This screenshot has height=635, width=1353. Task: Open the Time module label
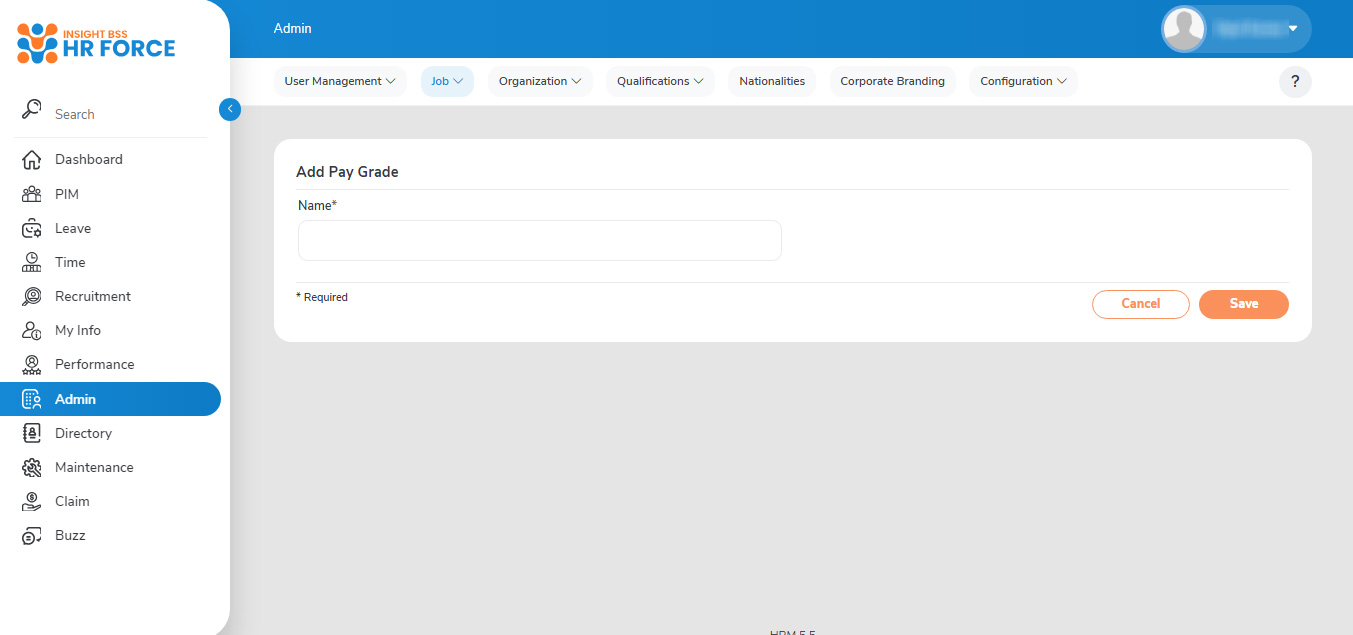click(70, 262)
